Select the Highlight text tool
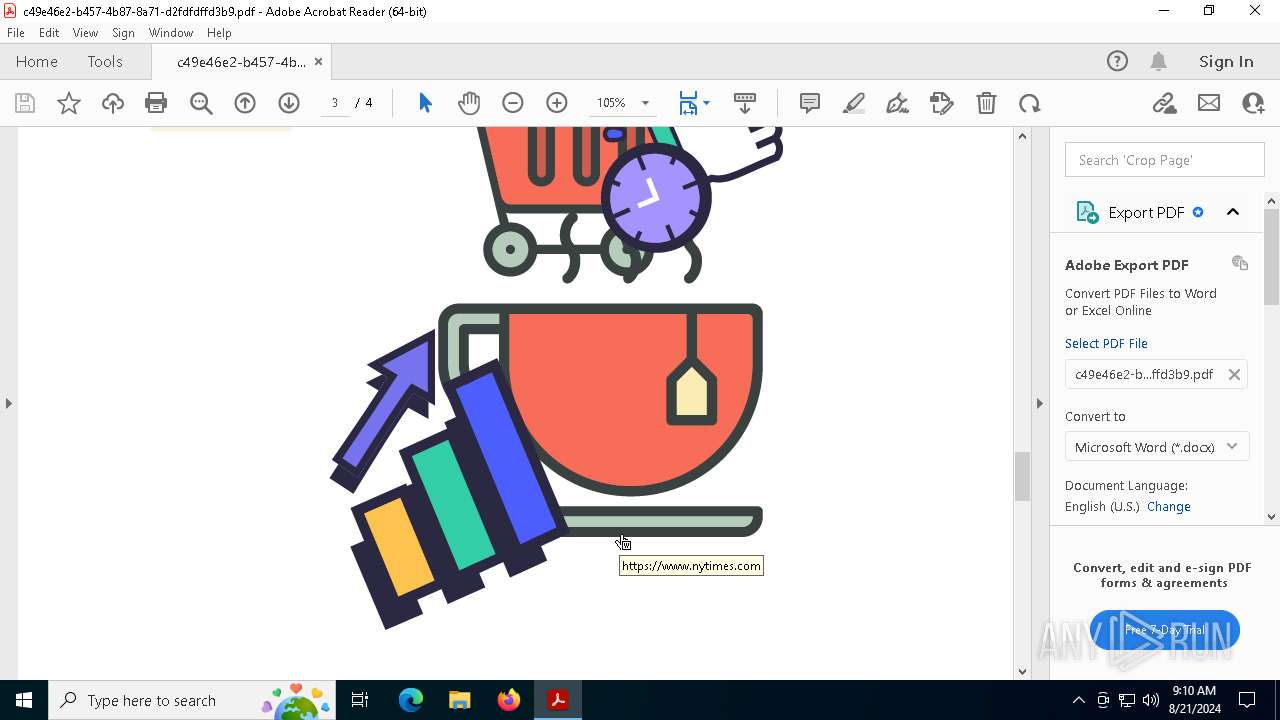Viewport: 1280px width, 720px height. coord(854,103)
